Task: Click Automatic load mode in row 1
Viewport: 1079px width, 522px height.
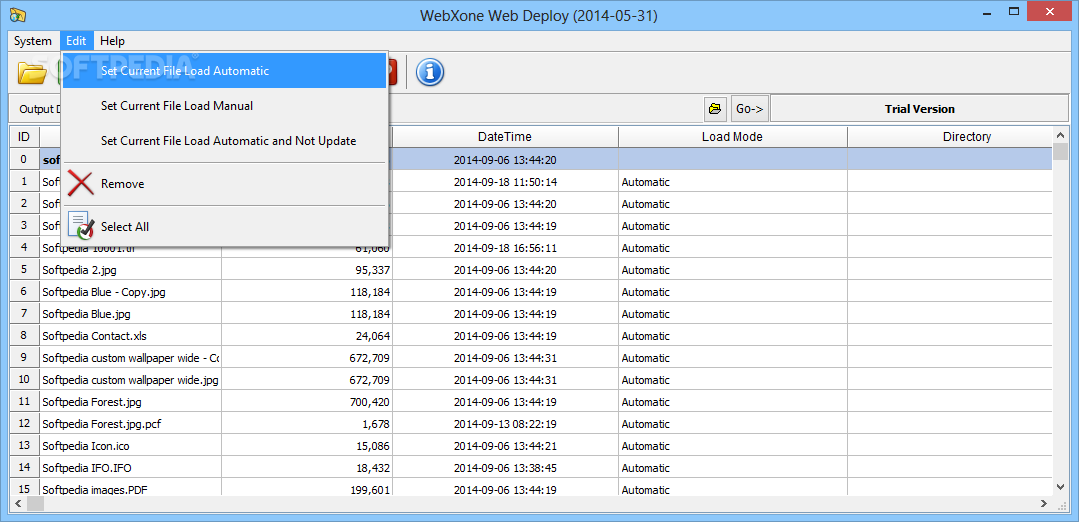Action: [732, 182]
